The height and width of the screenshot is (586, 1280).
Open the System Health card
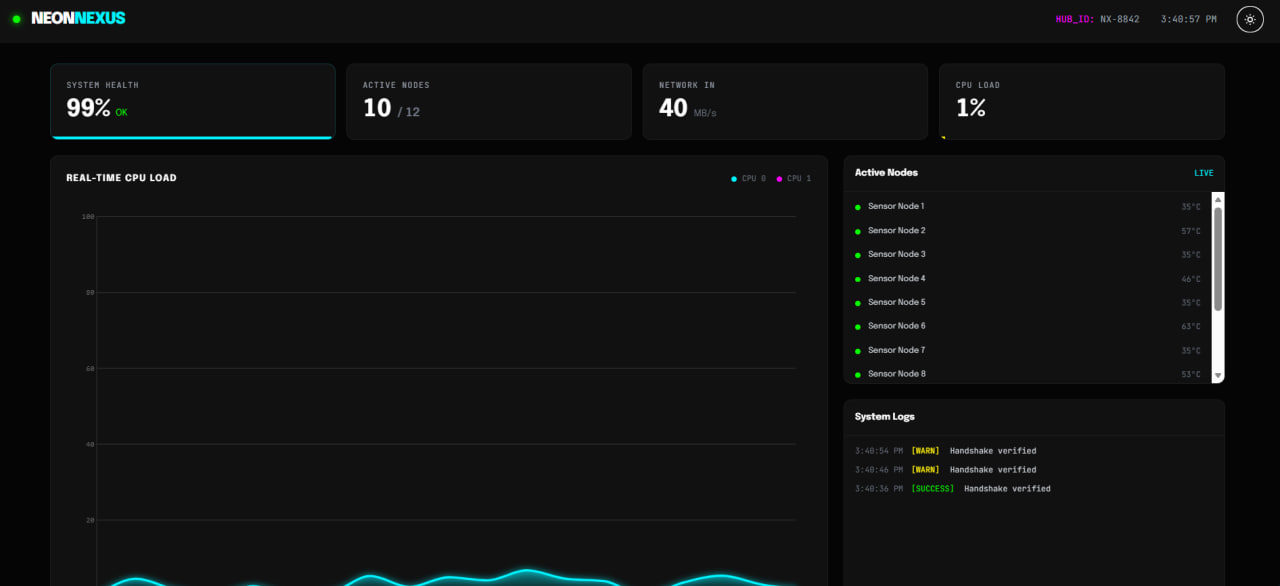pos(192,100)
